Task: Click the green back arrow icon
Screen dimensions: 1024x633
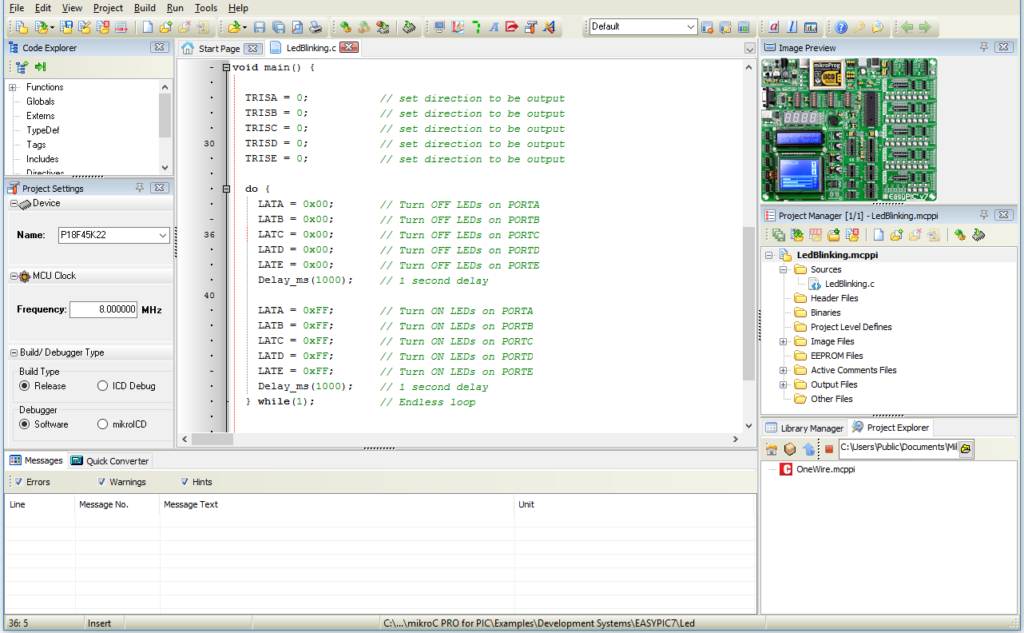Action: coord(906,27)
